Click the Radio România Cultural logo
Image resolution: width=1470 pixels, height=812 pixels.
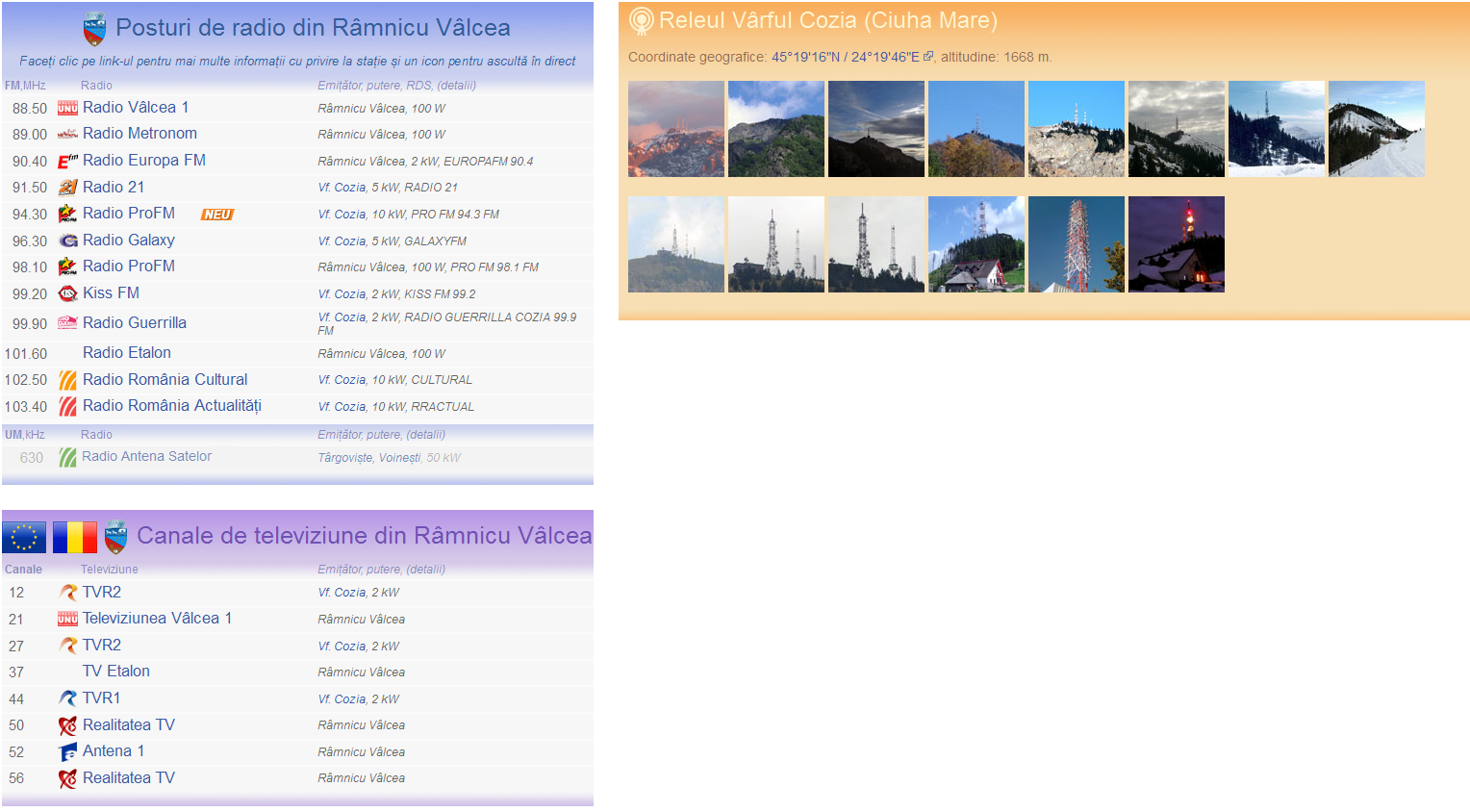click(67, 380)
